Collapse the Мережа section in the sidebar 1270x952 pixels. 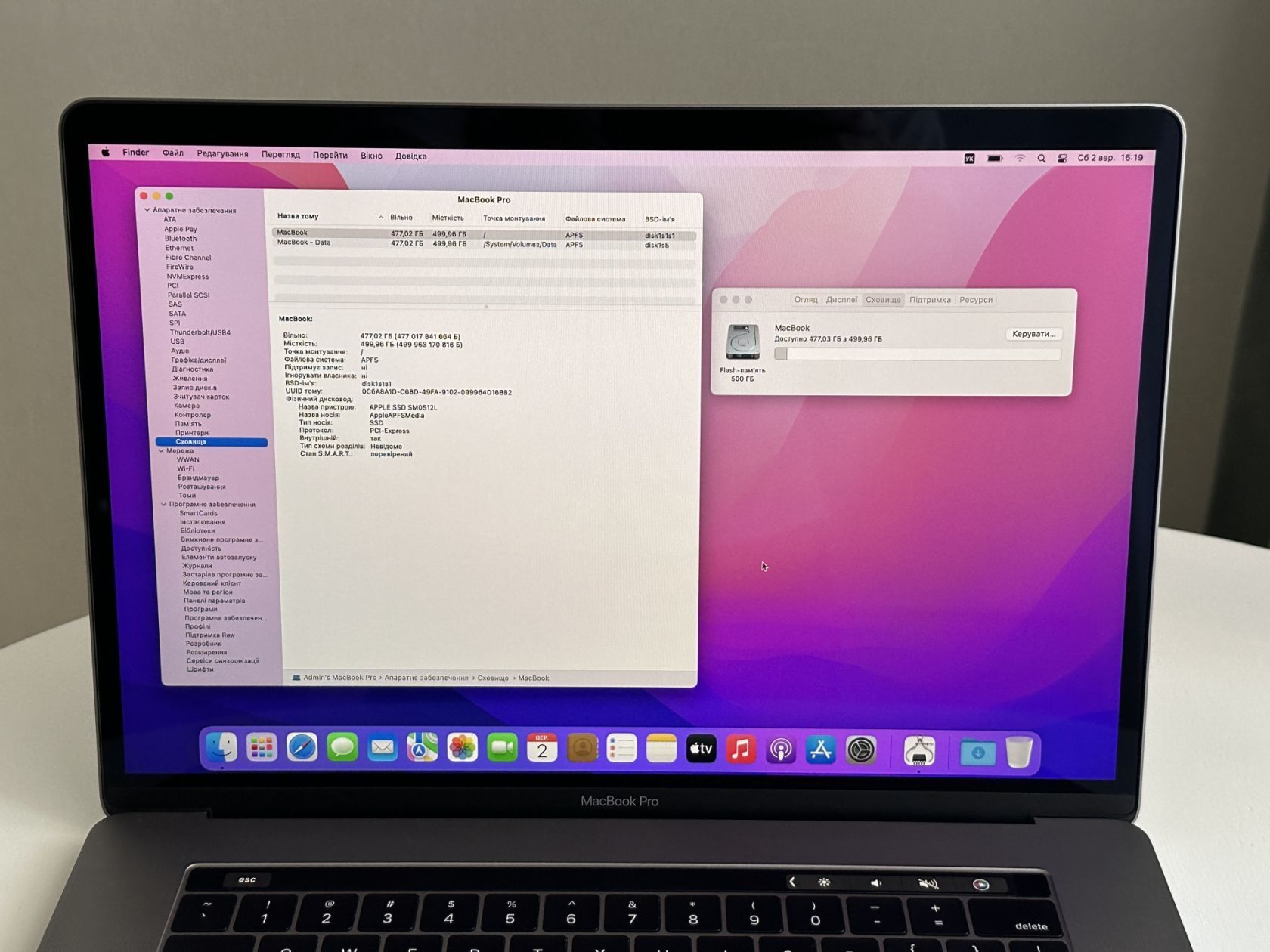[161, 451]
